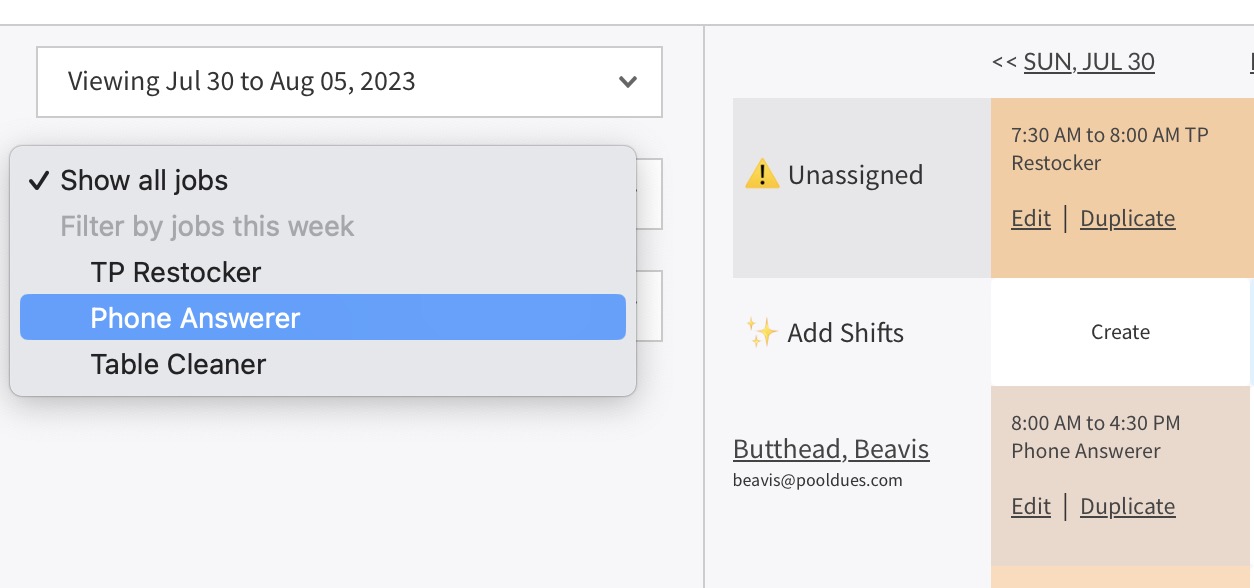
Task: Click the << previous week arrows
Action: pyautogui.click(x=1004, y=62)
